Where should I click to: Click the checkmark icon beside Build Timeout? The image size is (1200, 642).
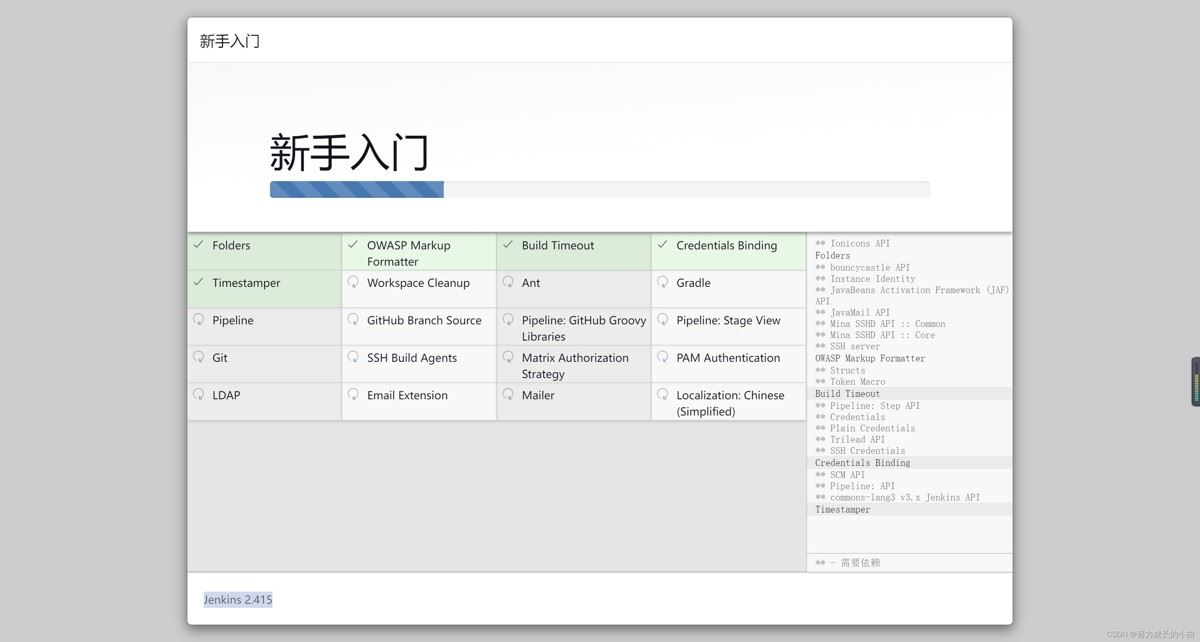508,245
